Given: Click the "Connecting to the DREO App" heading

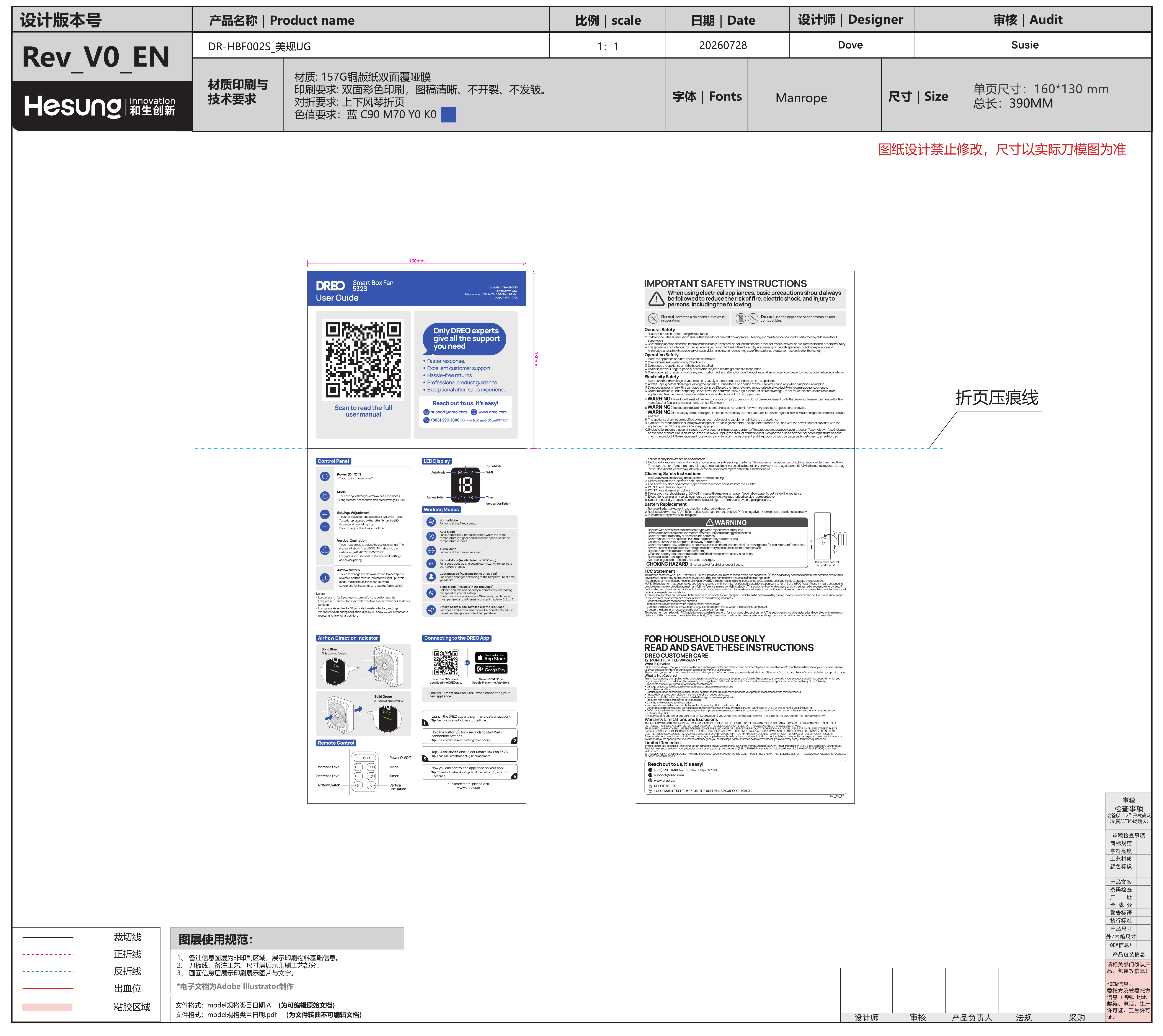Looking at the screenshot, I should (x=457, y=638).
